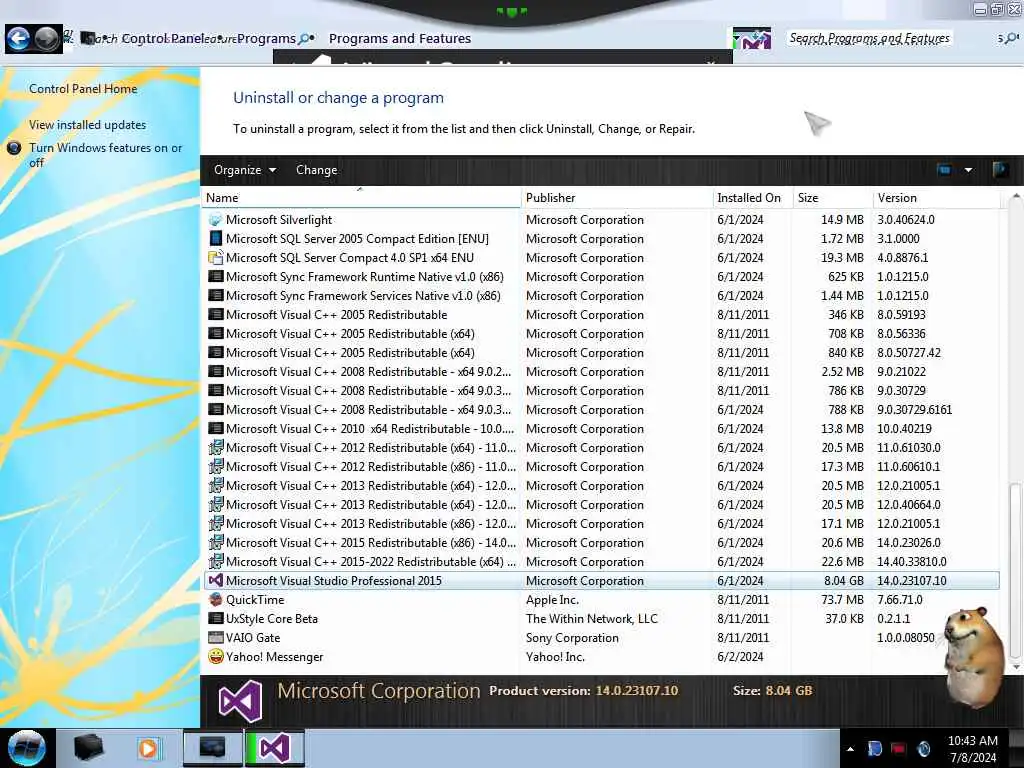The width and height of the screenshot is (1024, 768).
Task: Click Apple Inc. publisher cell
Action: [x=552, y=600]
